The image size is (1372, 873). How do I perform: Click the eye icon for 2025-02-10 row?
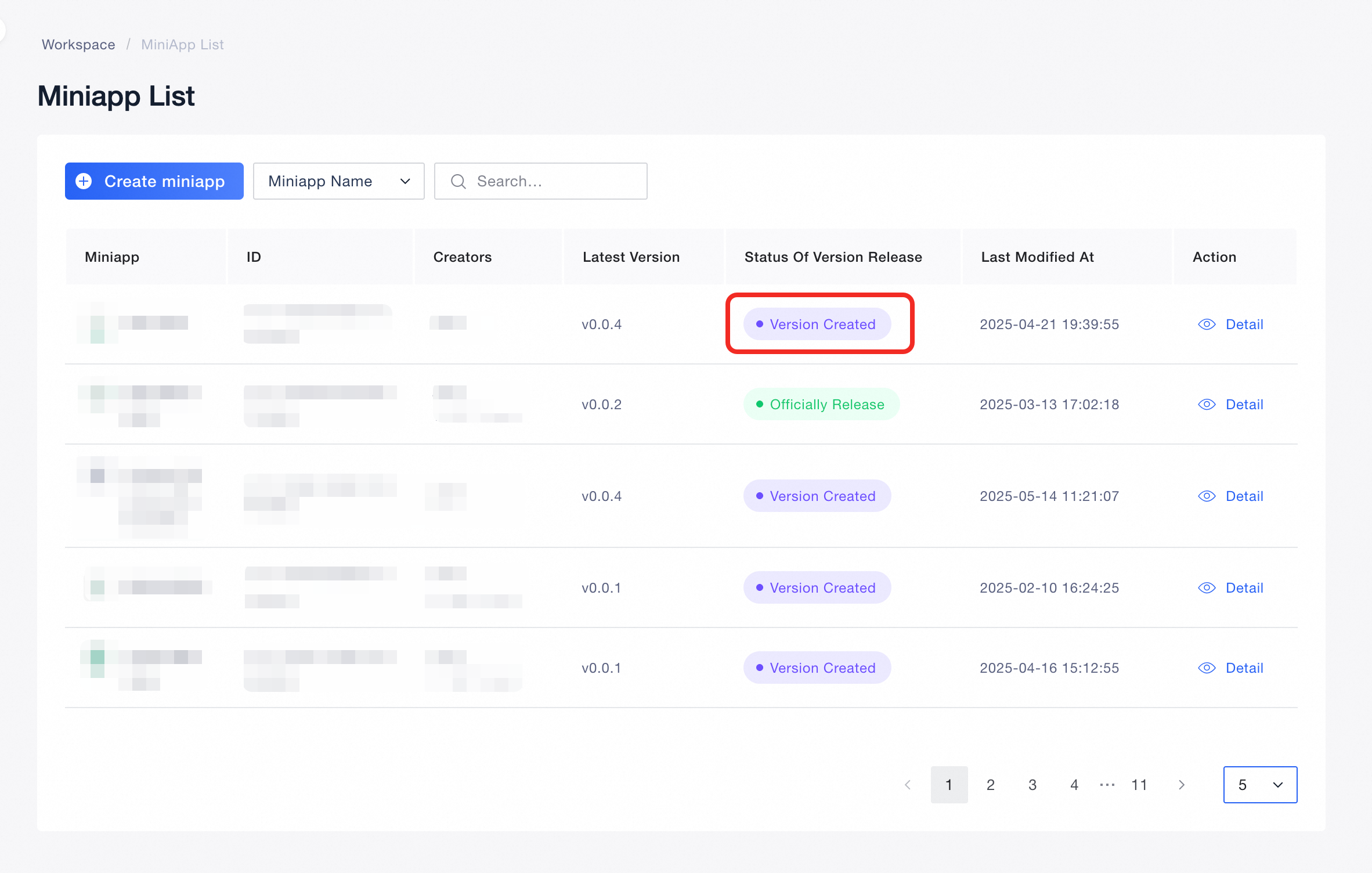tap(1207, 588)
